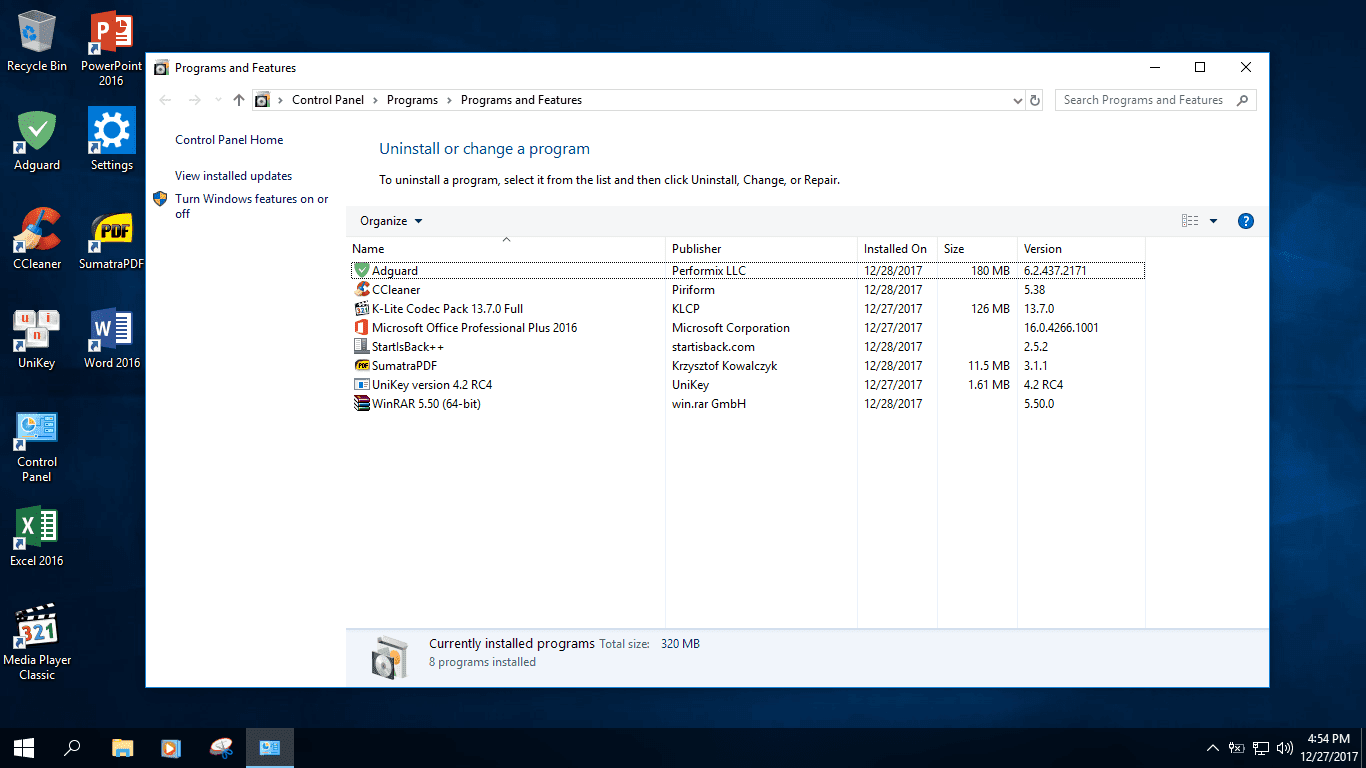Open the address bar history dropdown
1366x768 pixels.
(x=1017, y=99)
